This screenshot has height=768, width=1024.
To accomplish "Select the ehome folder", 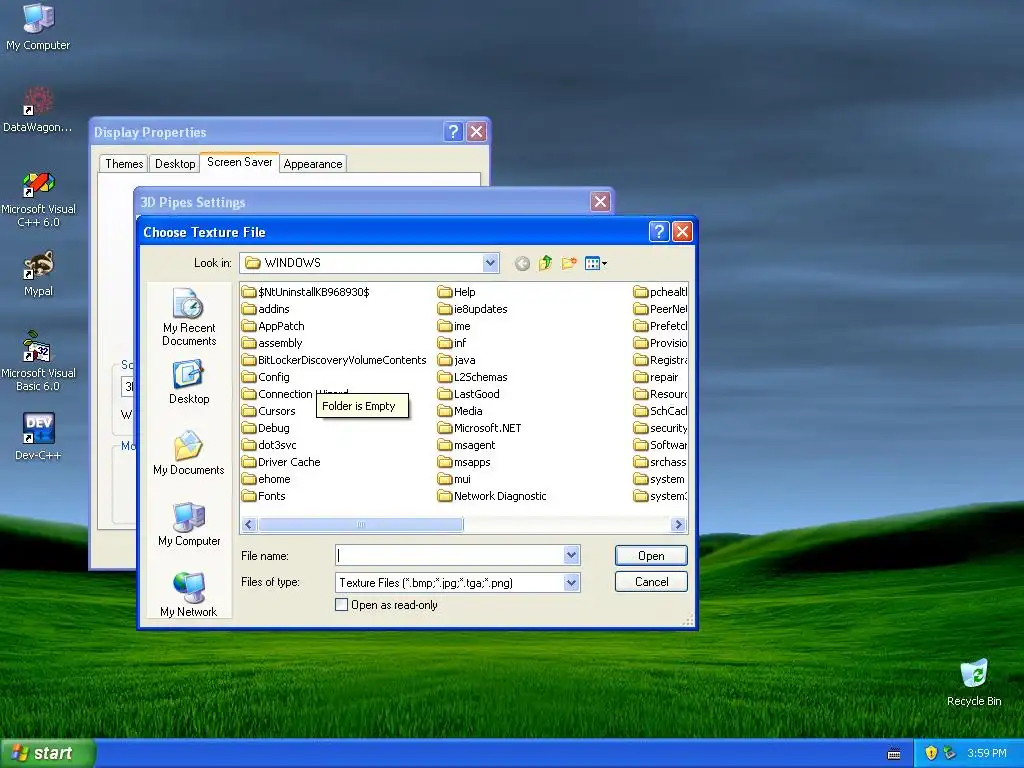I will tap(266, 479).
